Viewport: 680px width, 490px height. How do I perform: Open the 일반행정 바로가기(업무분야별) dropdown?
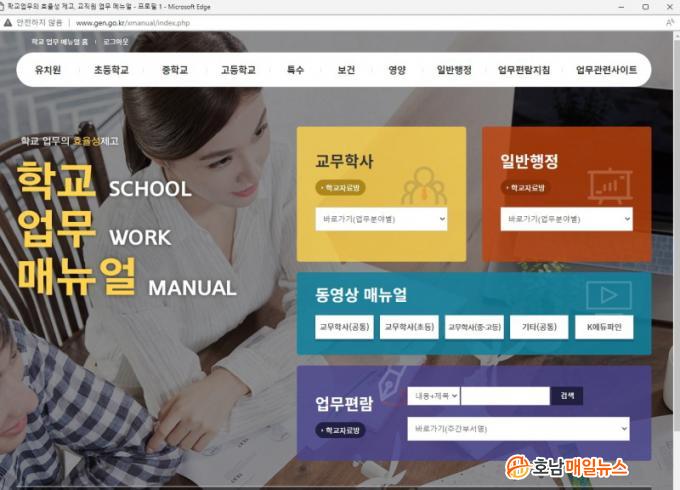coord(566,219)
